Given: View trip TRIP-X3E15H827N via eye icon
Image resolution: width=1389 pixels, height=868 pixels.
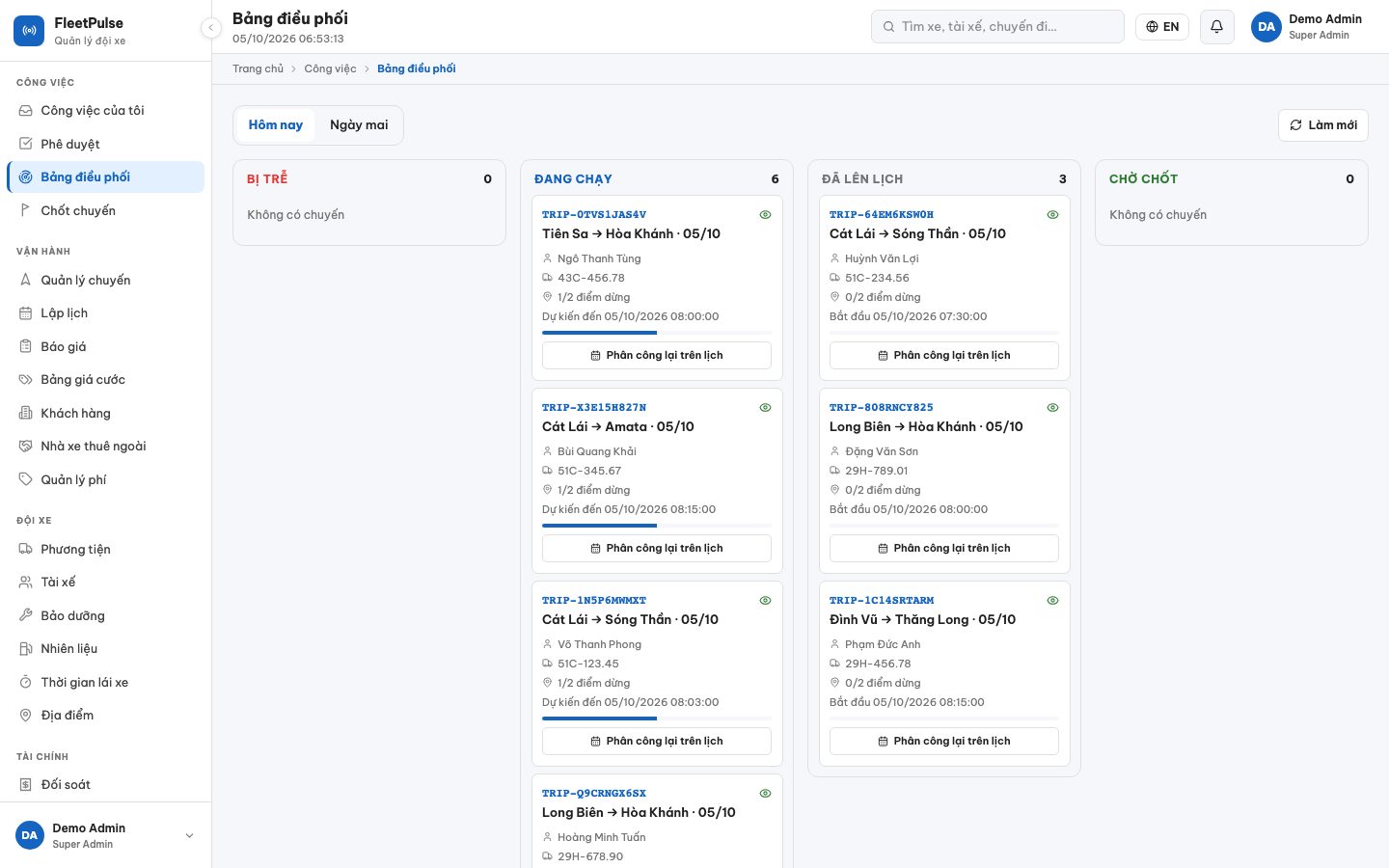Looking at the screenshot, I should [765, 408].
